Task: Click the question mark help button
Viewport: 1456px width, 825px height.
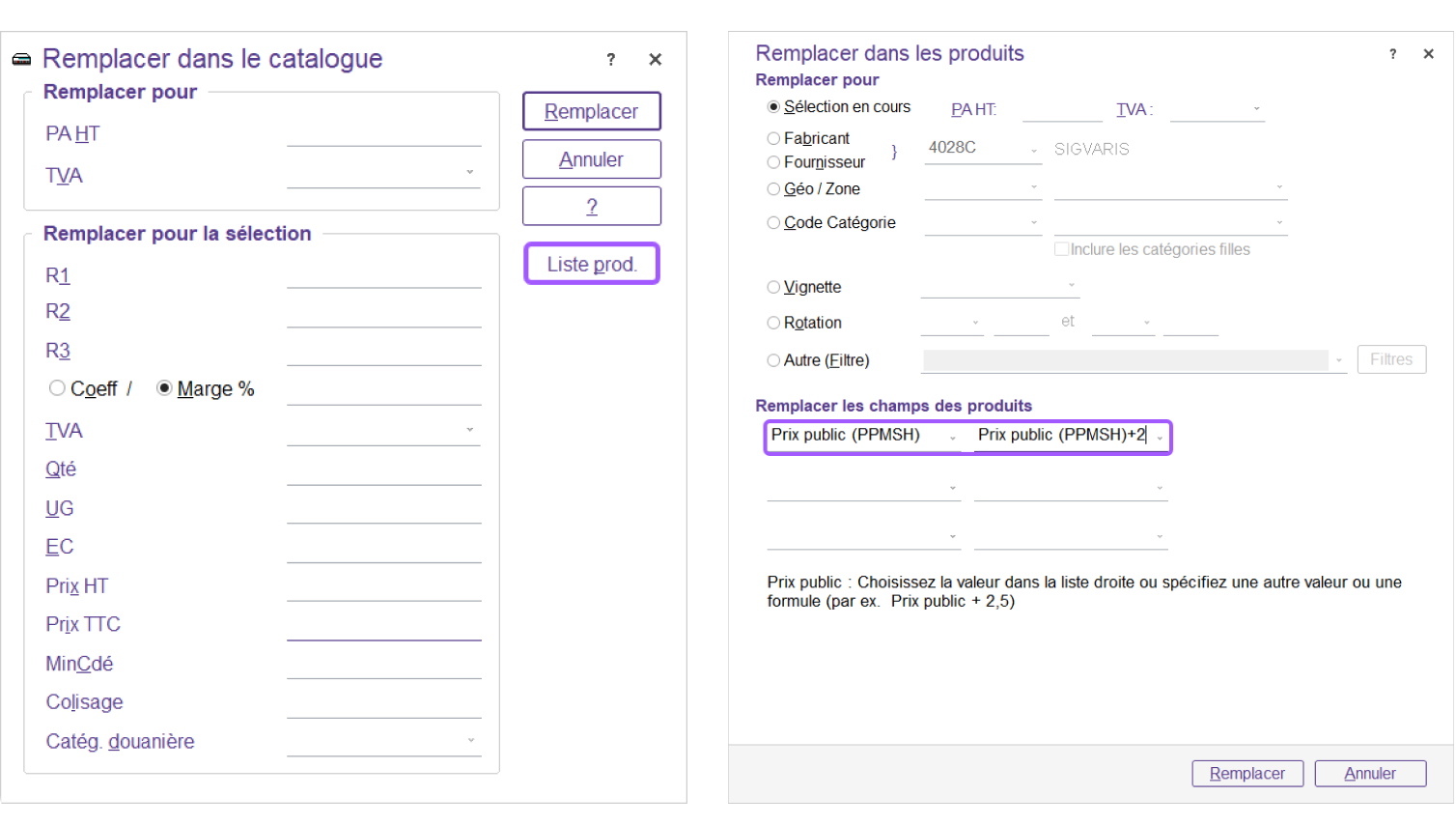Action: coord(591,206)
